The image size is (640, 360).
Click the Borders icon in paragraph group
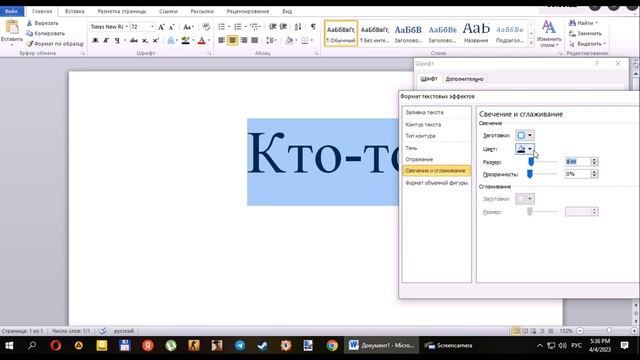(x=304, y=40)
